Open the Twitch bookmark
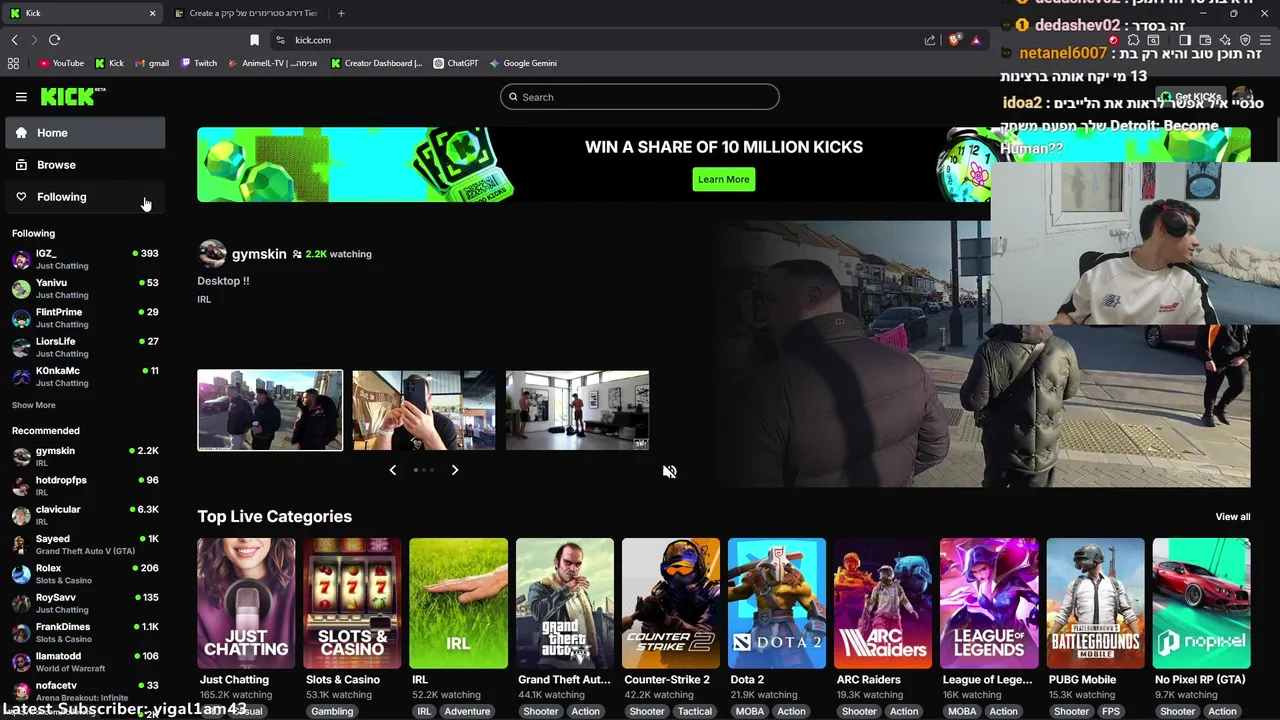The image size is (1280, 720). 198,63
